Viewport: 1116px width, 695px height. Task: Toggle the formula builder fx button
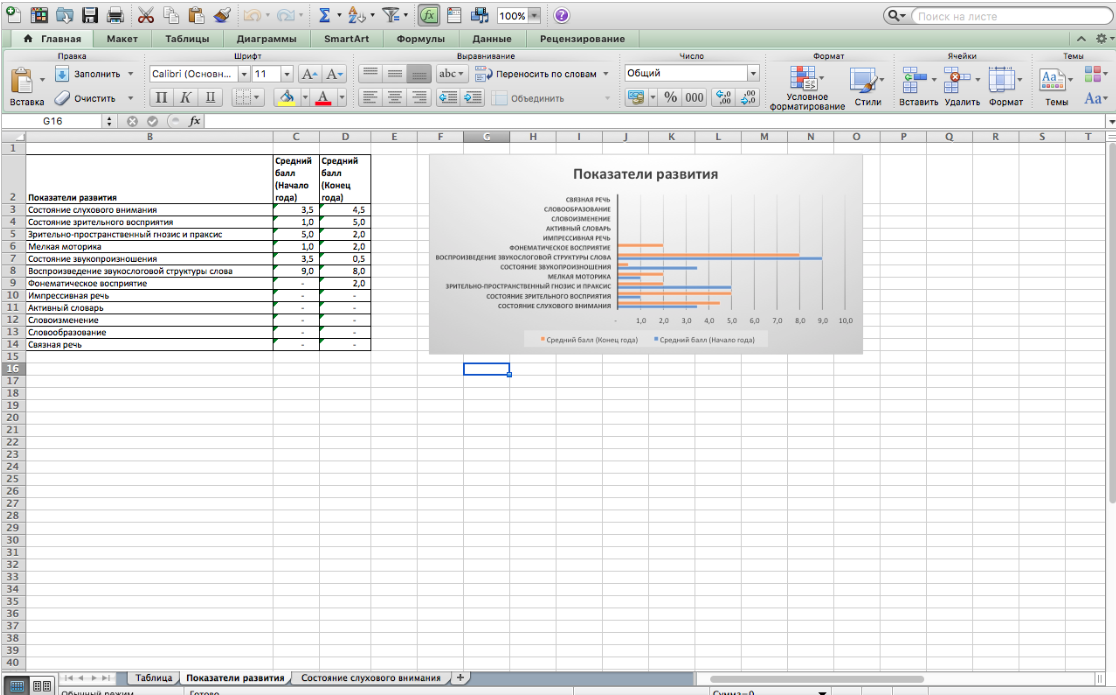[429, 16]
